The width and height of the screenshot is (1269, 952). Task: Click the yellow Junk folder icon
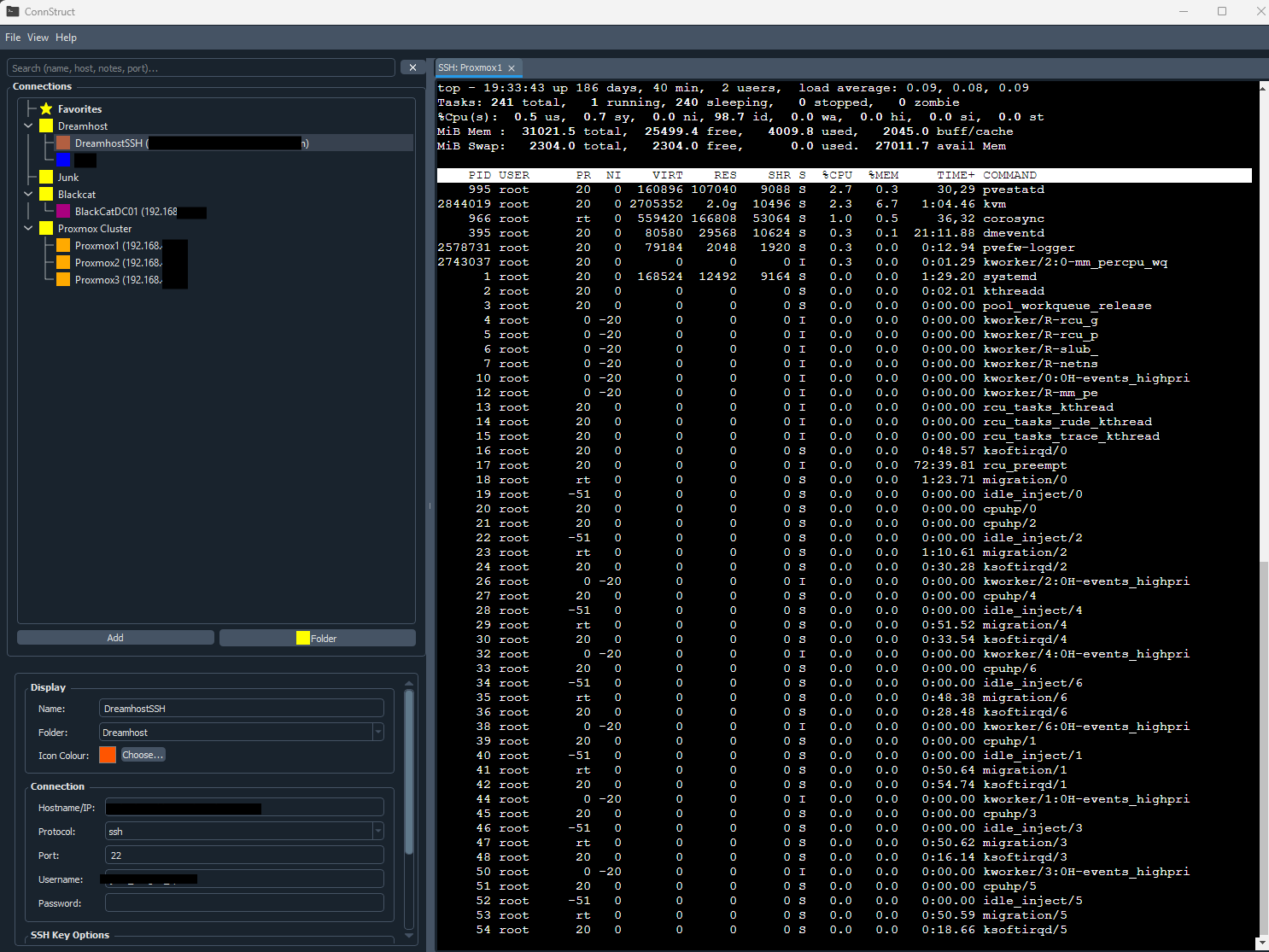point(46,178)
